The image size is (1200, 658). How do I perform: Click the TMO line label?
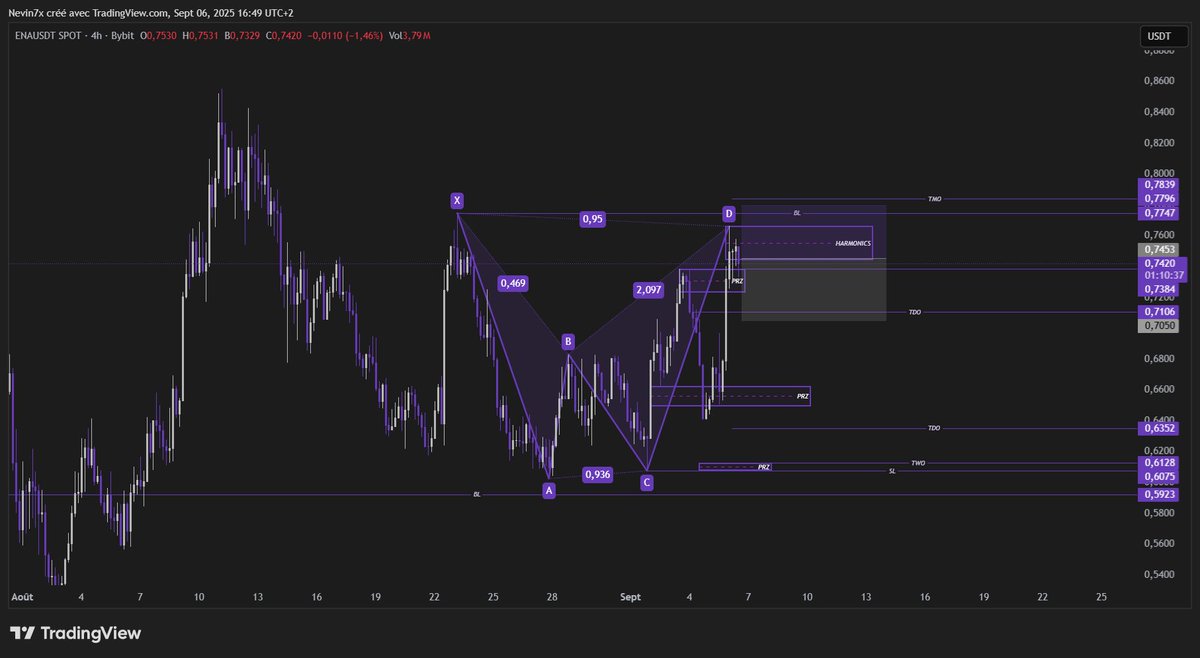935,199
